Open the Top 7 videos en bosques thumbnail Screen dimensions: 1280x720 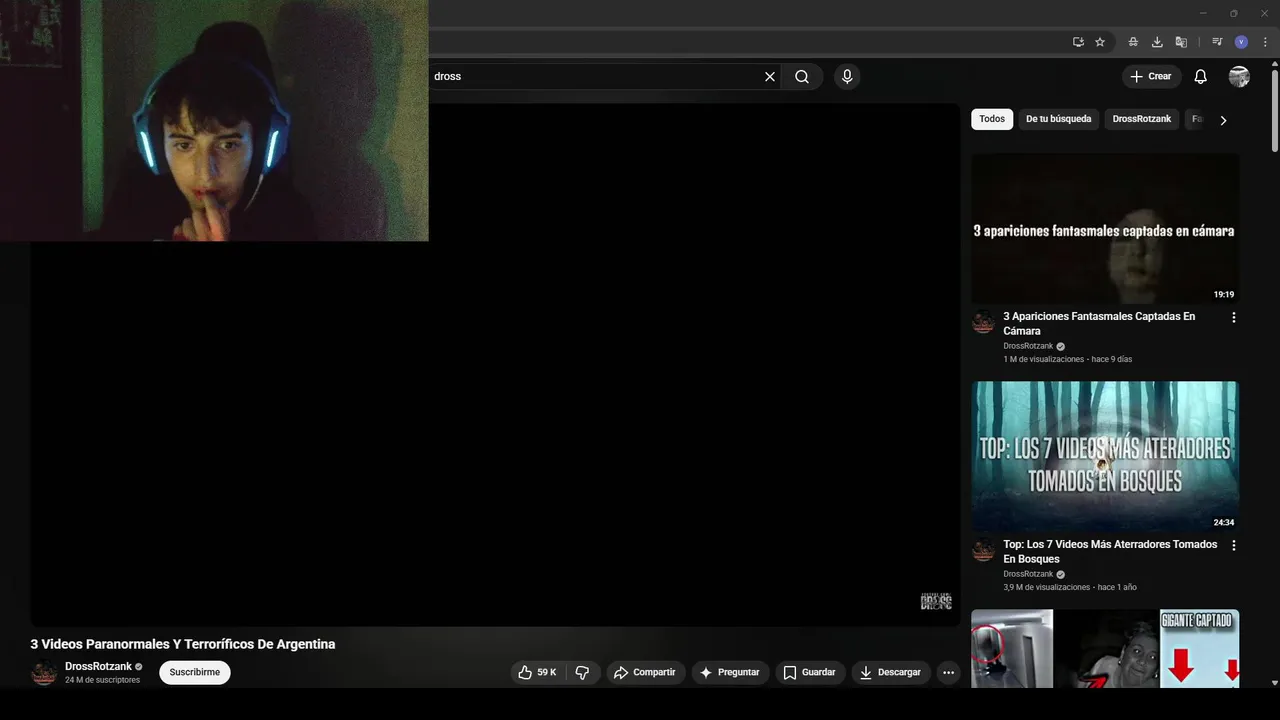click(1105, 457)
